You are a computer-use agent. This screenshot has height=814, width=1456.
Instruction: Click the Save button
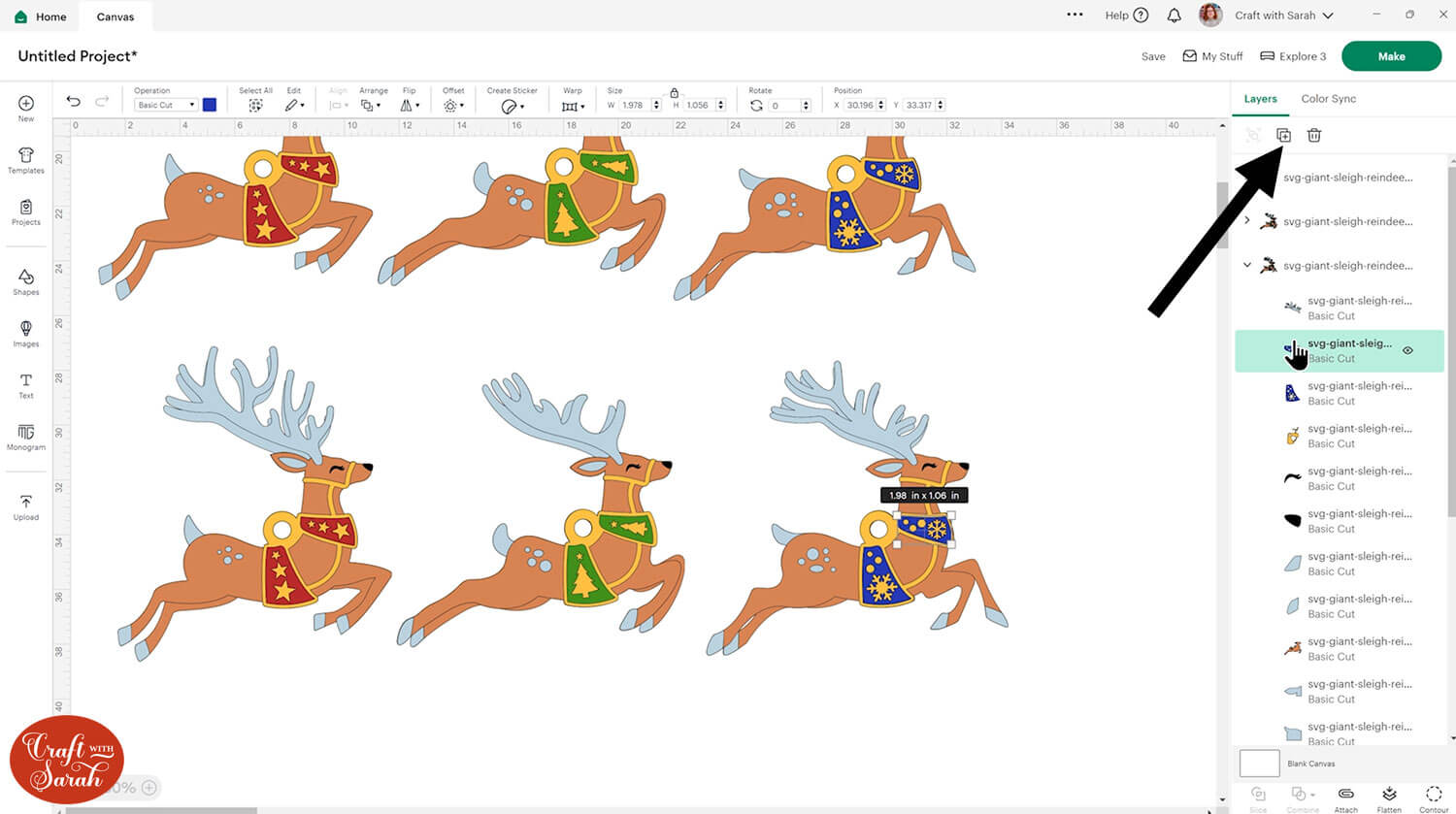tap(1152, 56)
